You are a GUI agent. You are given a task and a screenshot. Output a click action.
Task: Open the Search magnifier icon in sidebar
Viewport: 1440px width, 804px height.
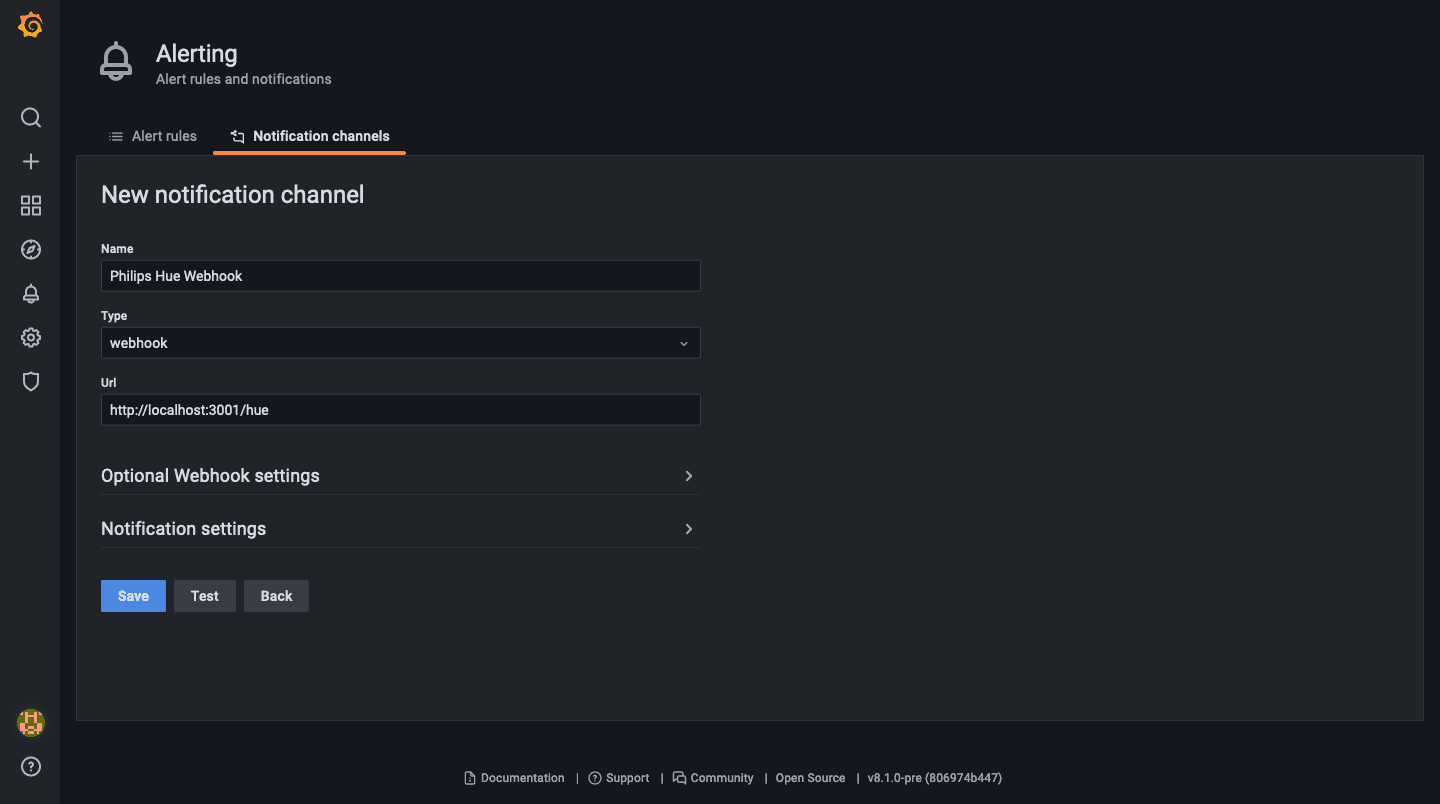tap(30, 118)
